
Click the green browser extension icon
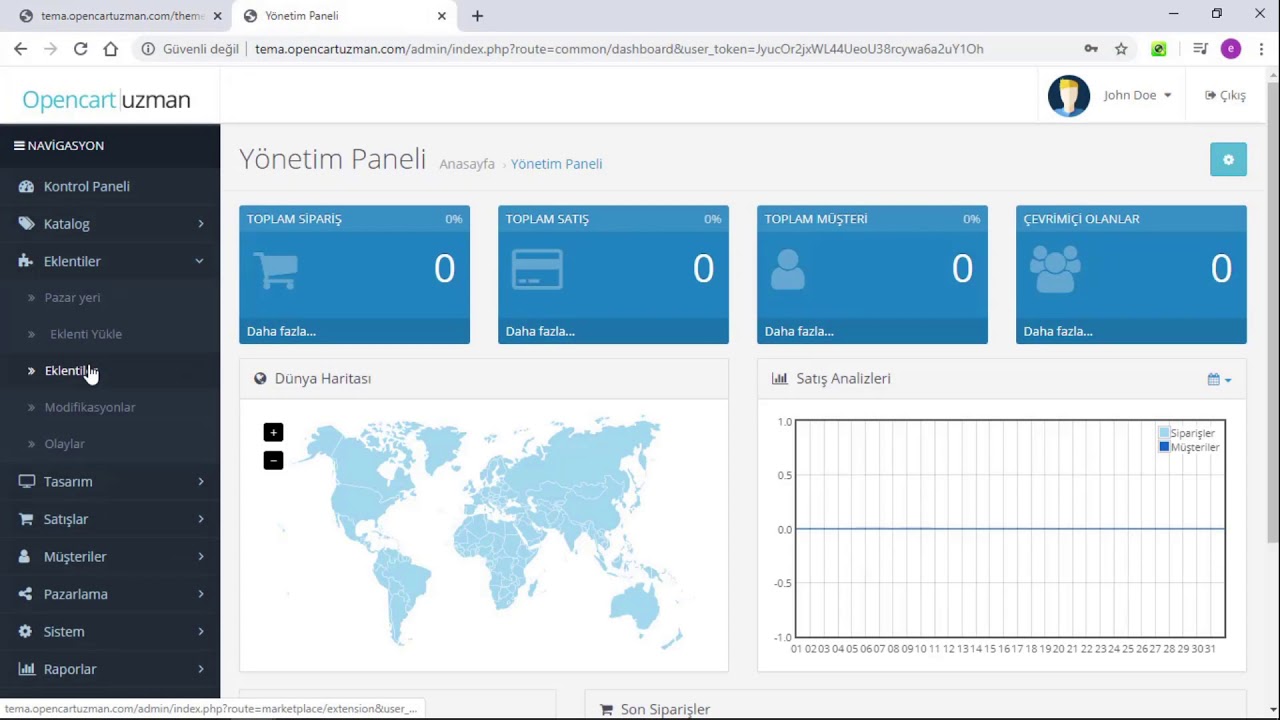(x=1159, y=49)
